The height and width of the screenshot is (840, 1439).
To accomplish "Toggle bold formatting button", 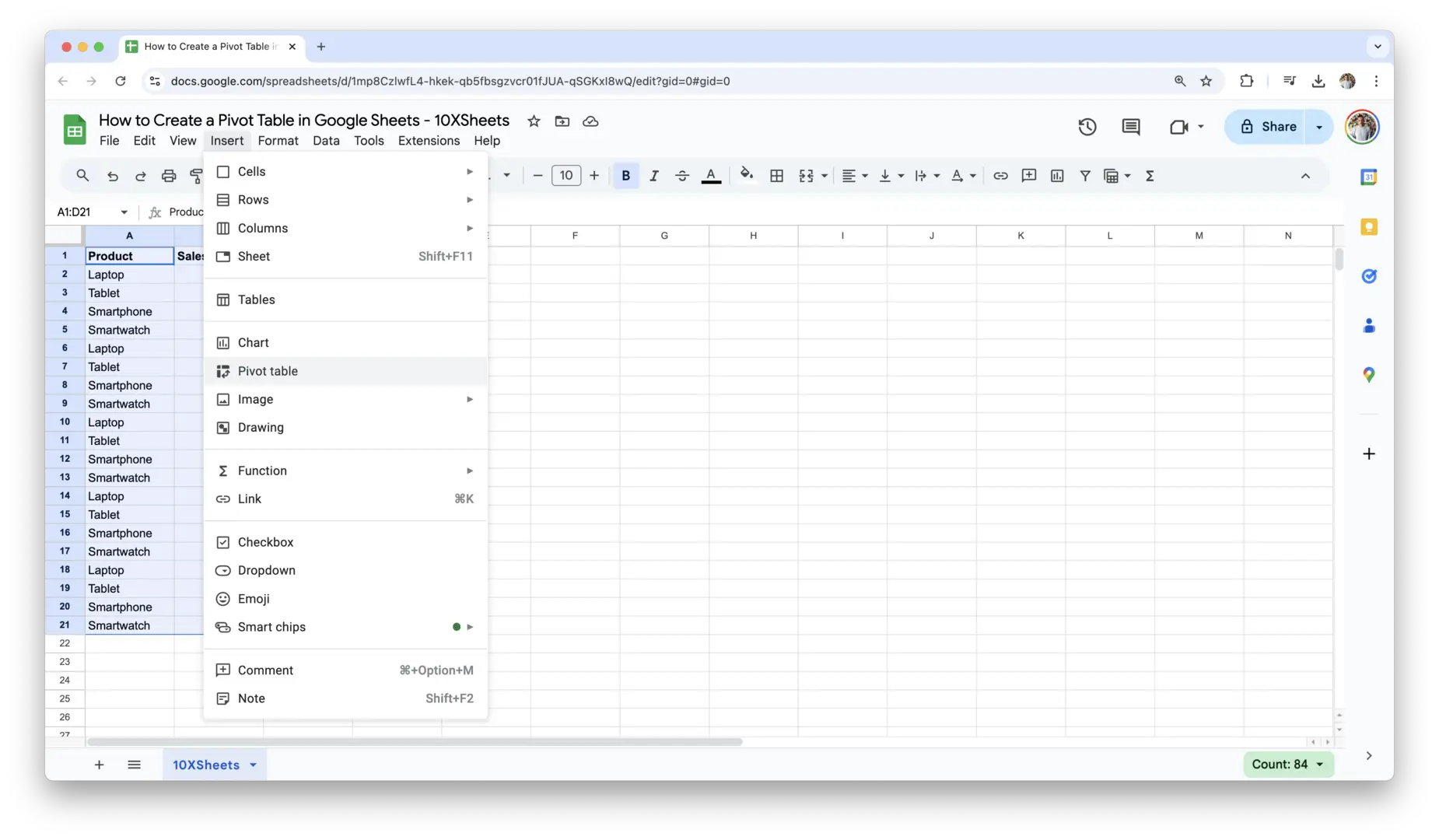I will pos(625,176).
